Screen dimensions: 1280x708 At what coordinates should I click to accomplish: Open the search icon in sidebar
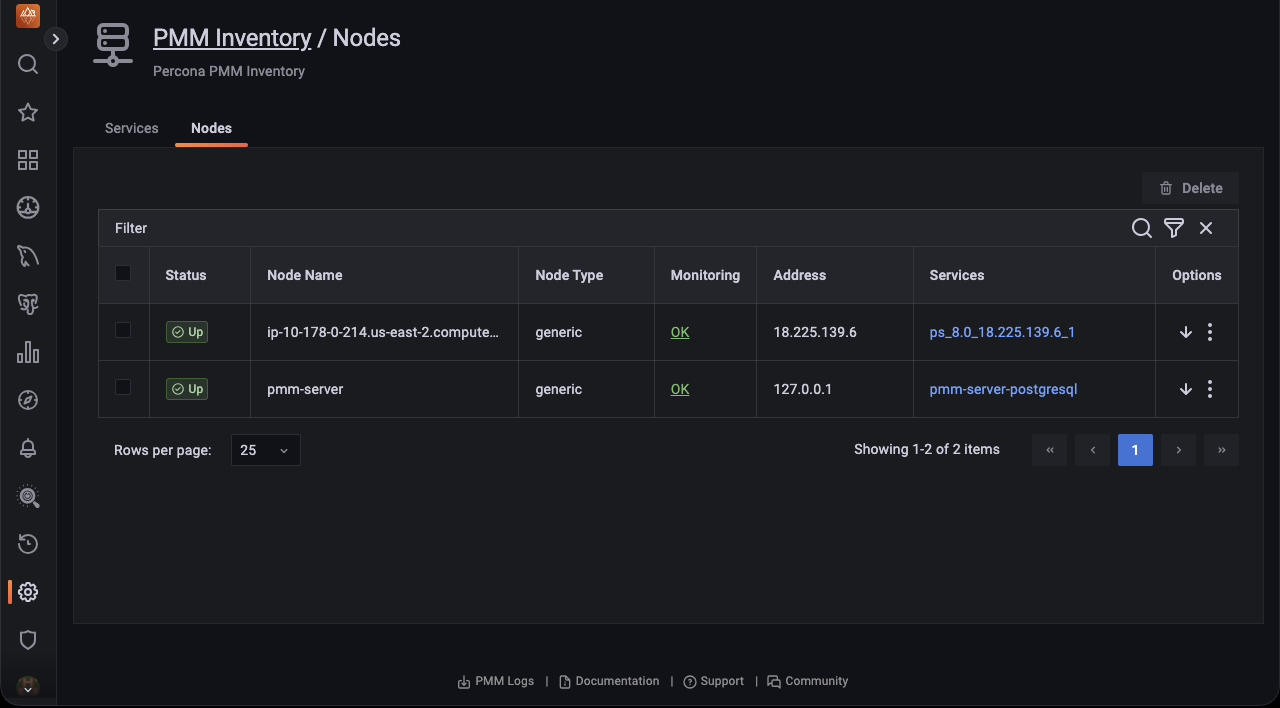pos(28,65)
